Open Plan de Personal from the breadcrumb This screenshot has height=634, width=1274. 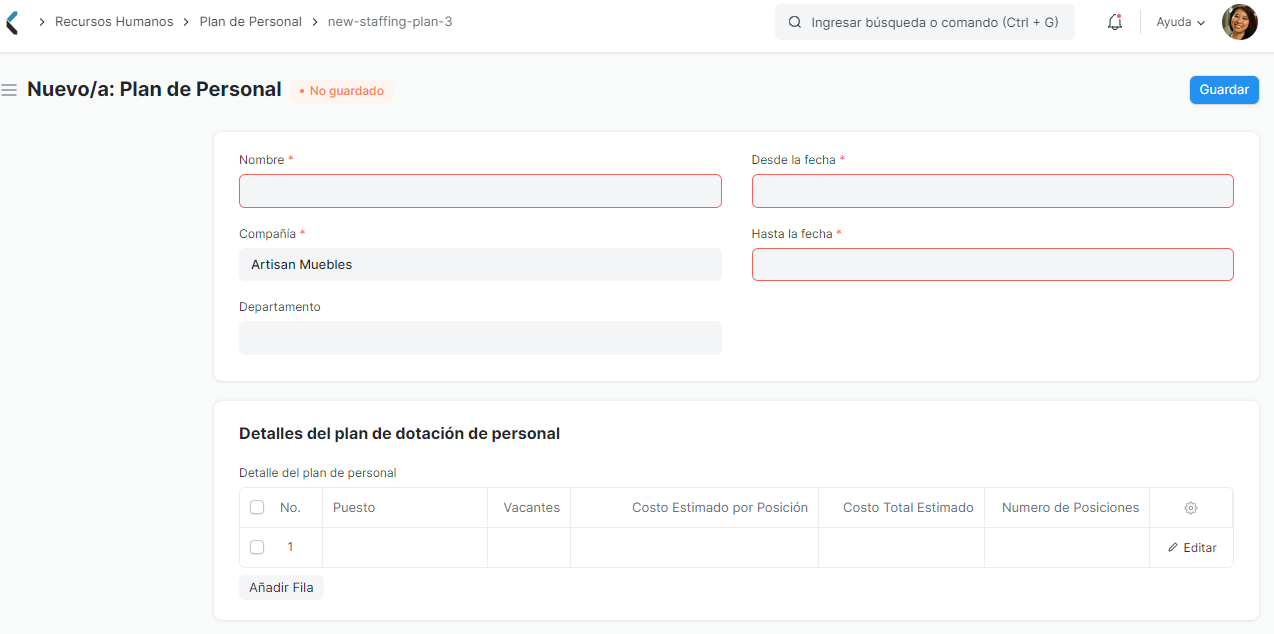(x=250, y=21)
